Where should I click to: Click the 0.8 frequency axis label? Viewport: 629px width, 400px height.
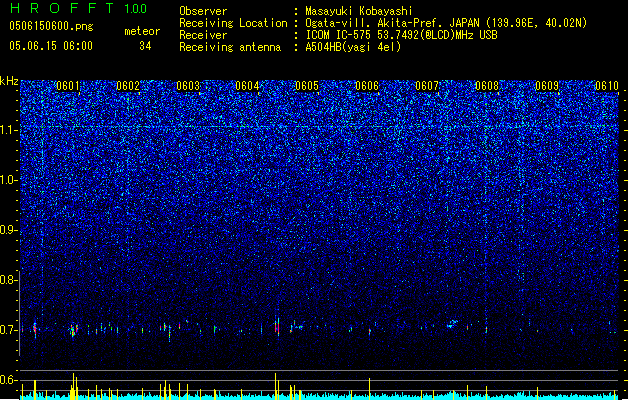pyautogui.click(x=7, y=280)
